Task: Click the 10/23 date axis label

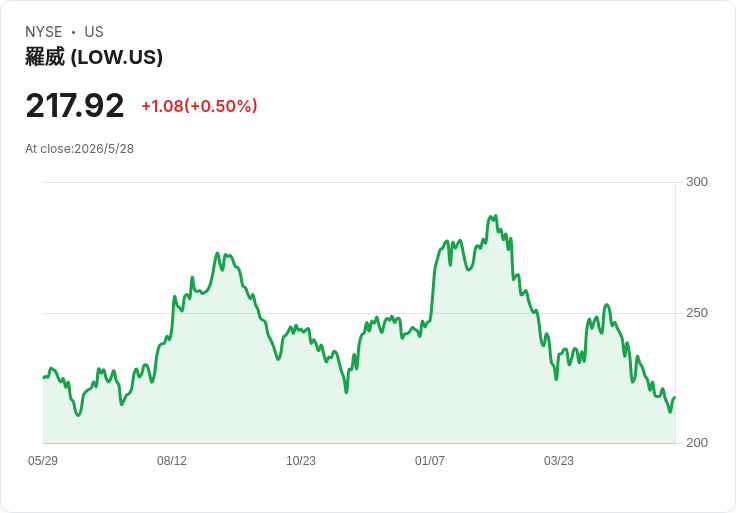Action: tap(301, 461)
